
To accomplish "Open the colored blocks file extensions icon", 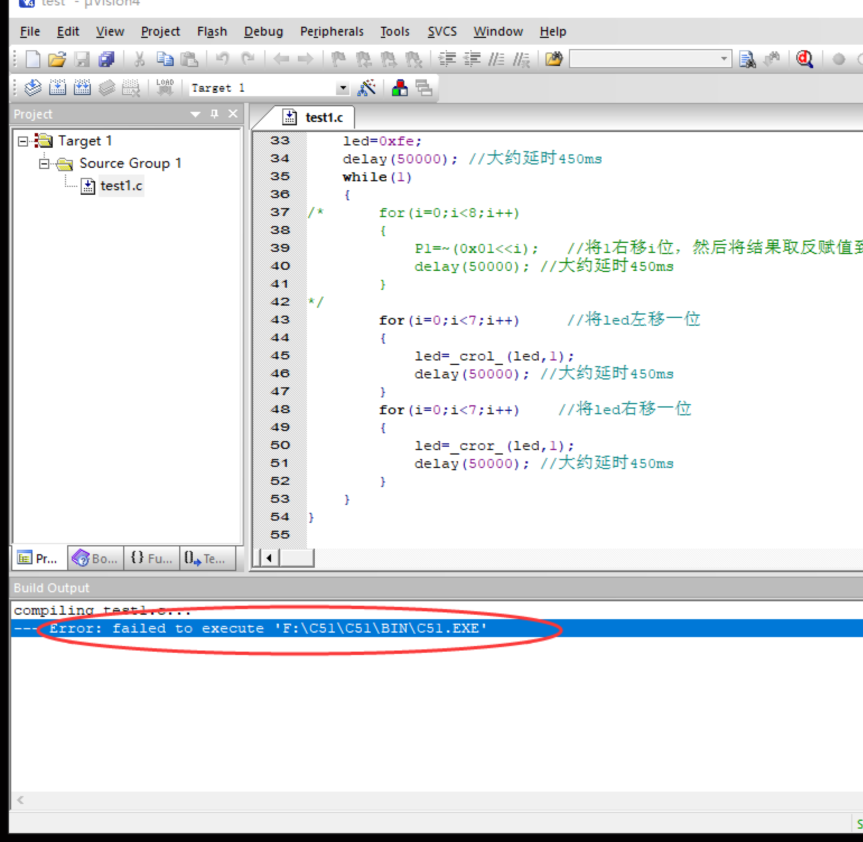I will point(400,88).
